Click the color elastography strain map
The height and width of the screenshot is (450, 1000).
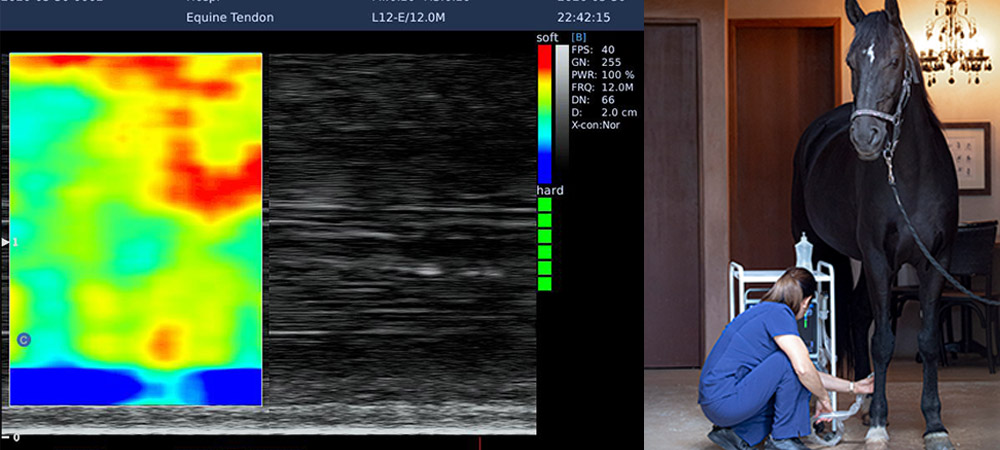135,229
